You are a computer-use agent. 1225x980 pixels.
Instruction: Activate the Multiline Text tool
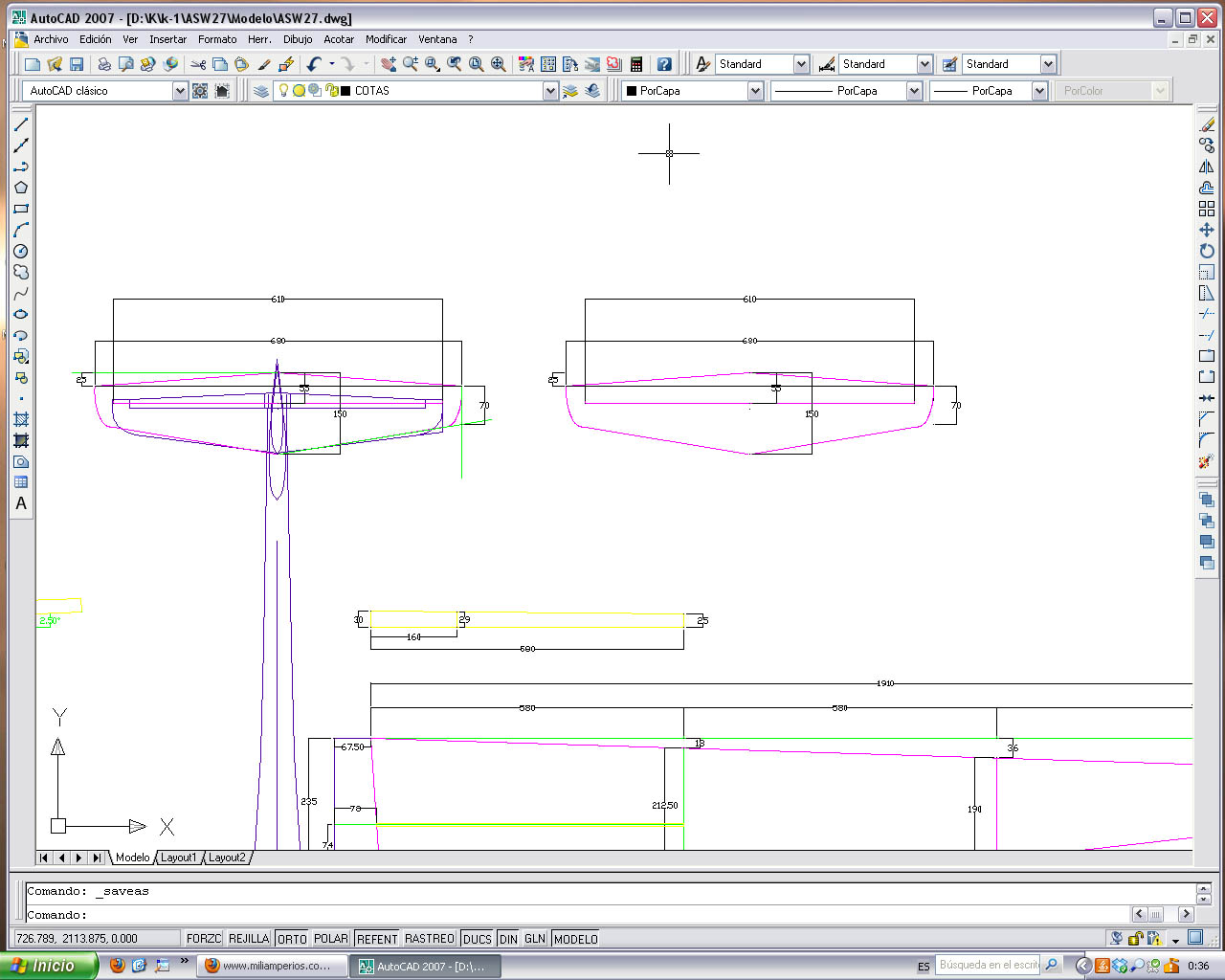coord(21,503)
